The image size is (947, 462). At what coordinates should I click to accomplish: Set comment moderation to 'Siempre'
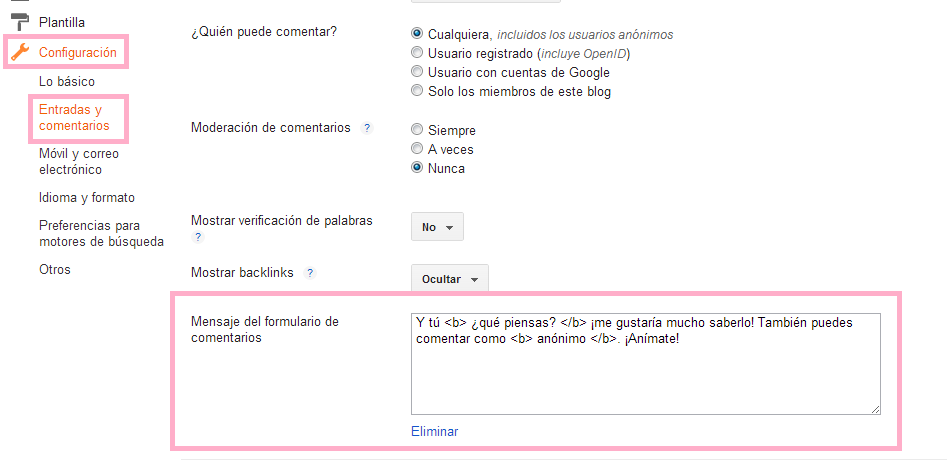click(x=417, y=130)
